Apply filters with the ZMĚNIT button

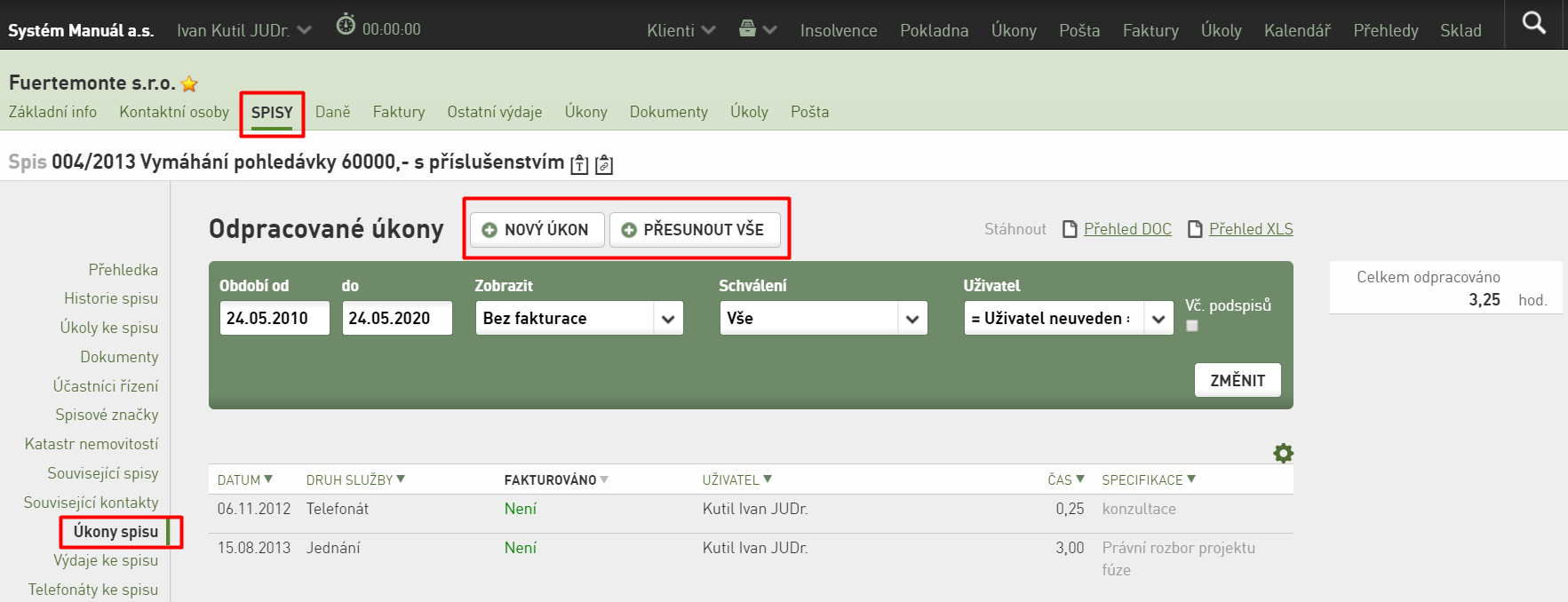[1238, 380]
